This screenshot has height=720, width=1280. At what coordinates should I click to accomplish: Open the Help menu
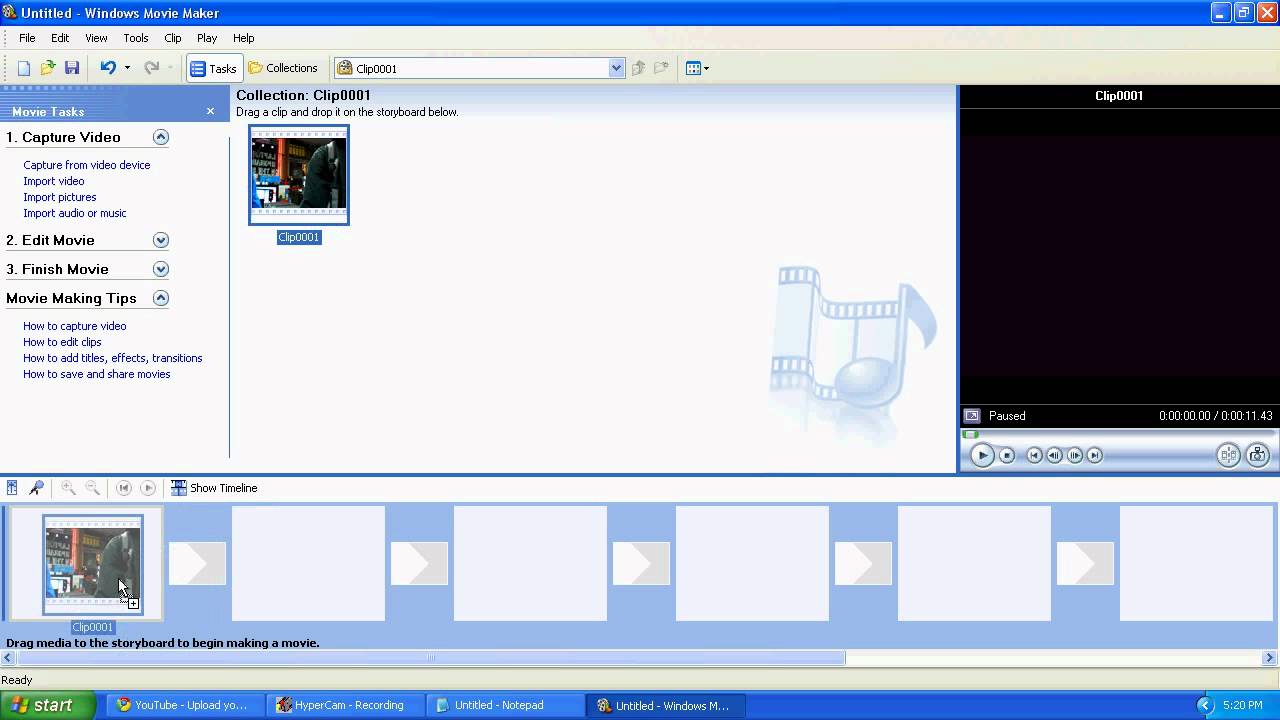[x=244, y=38]
